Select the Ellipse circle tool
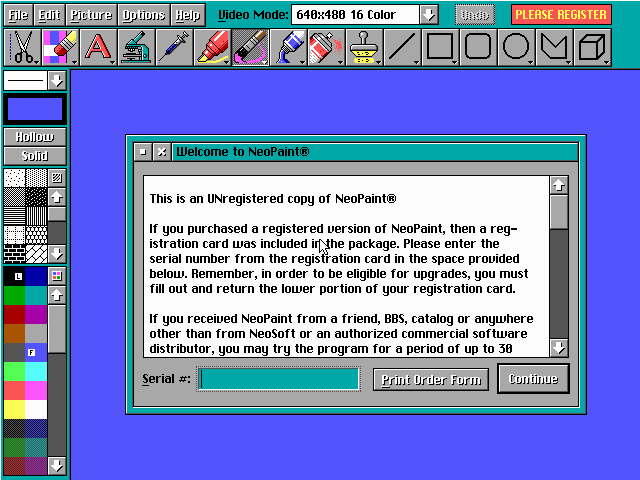Viewport: 640px width, 480px height. point(516,47)
